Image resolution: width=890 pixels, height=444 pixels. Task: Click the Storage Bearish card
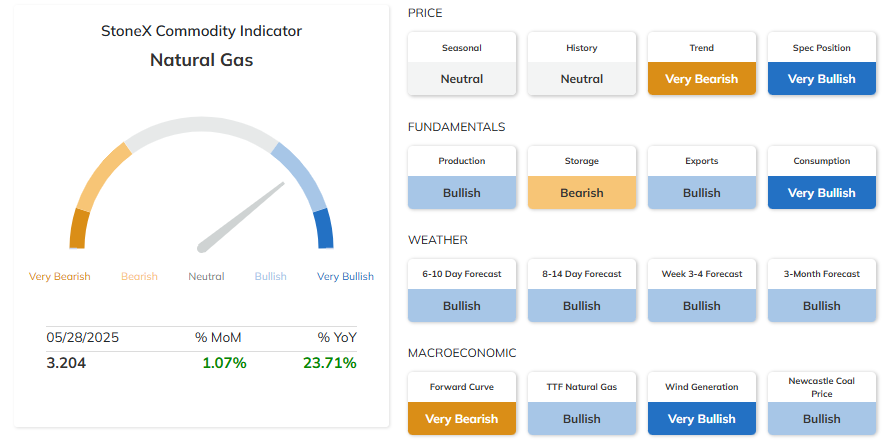pyautogui.click(x=582, y=177)
